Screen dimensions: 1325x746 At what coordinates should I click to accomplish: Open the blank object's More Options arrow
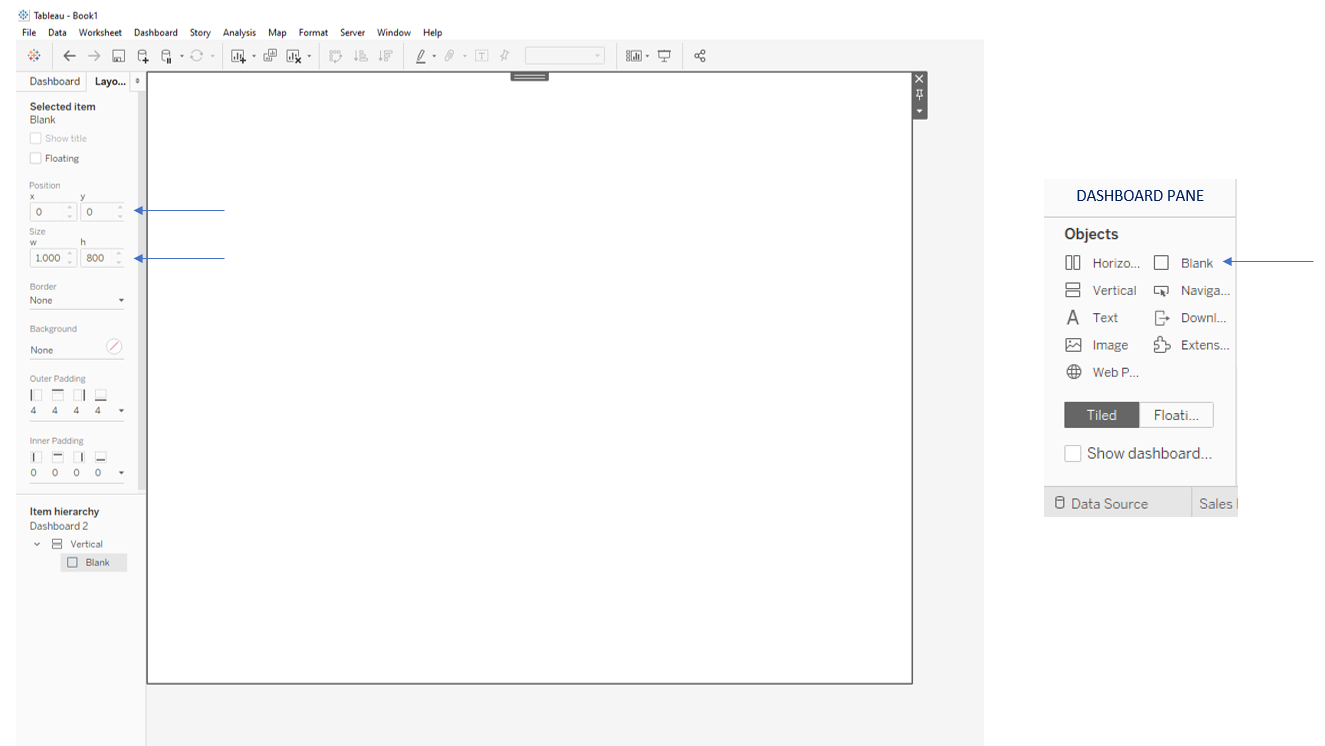920,111
